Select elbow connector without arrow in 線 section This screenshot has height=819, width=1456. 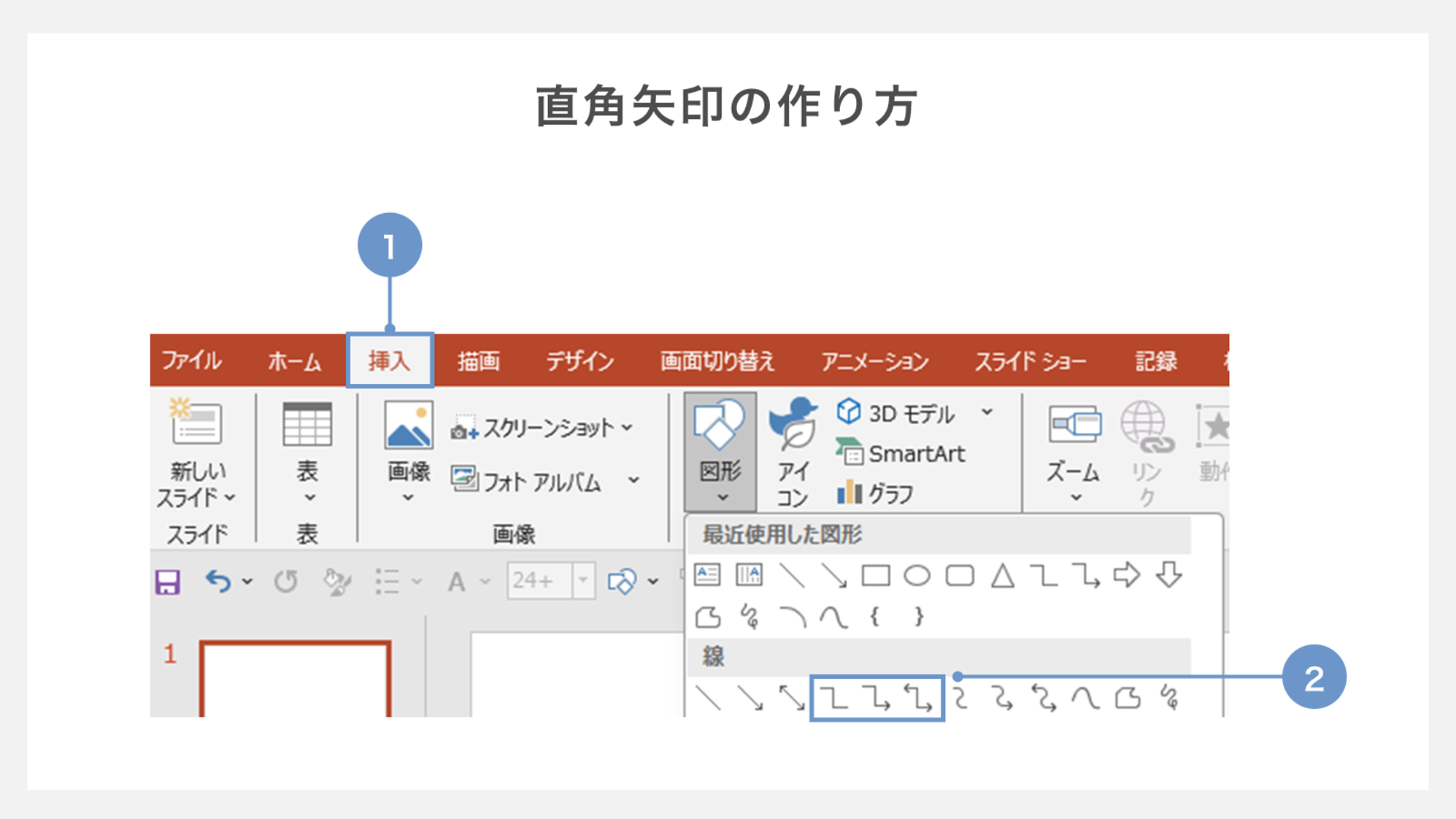click(834, 699)
